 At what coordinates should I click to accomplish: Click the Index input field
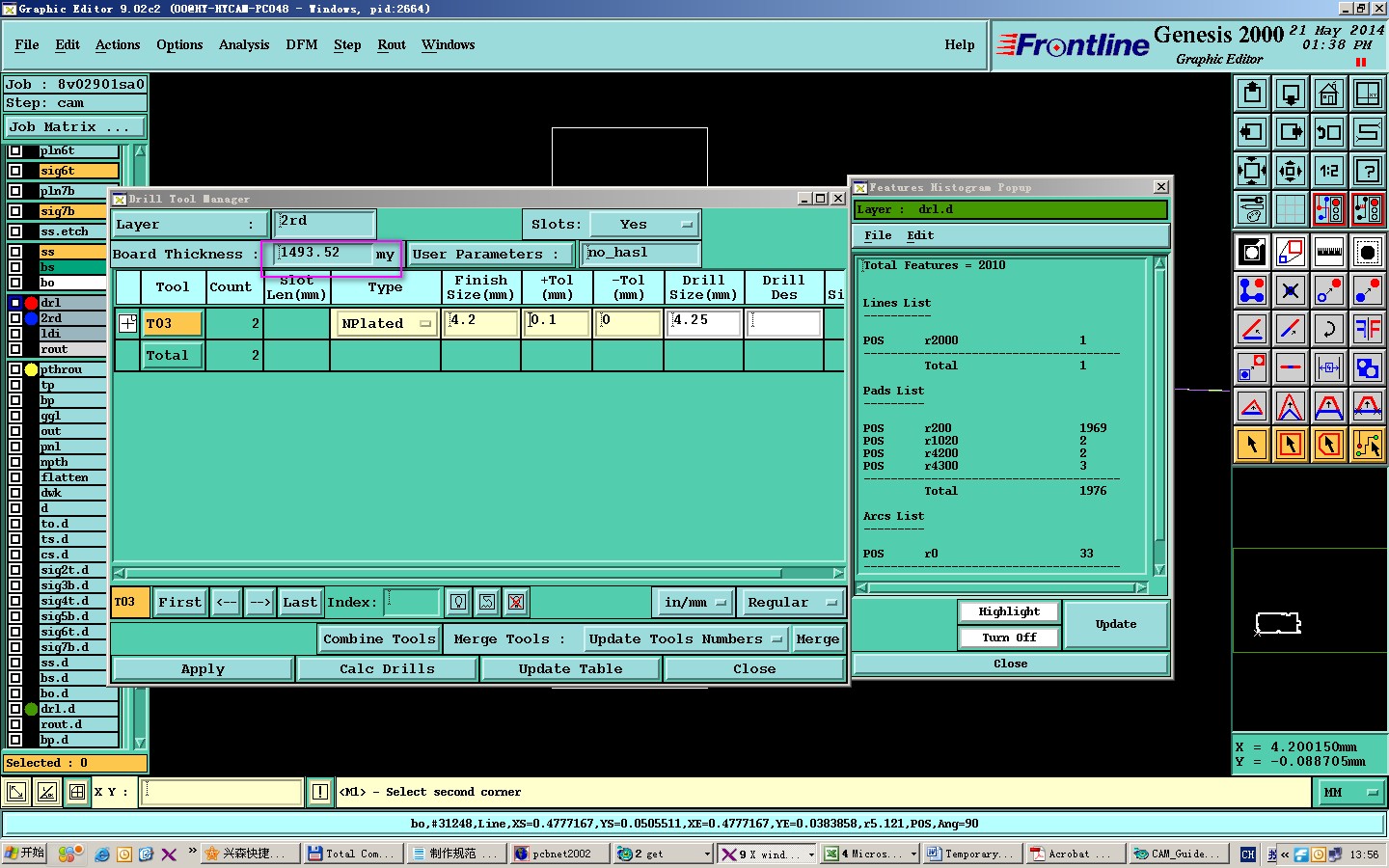point(412,602)
